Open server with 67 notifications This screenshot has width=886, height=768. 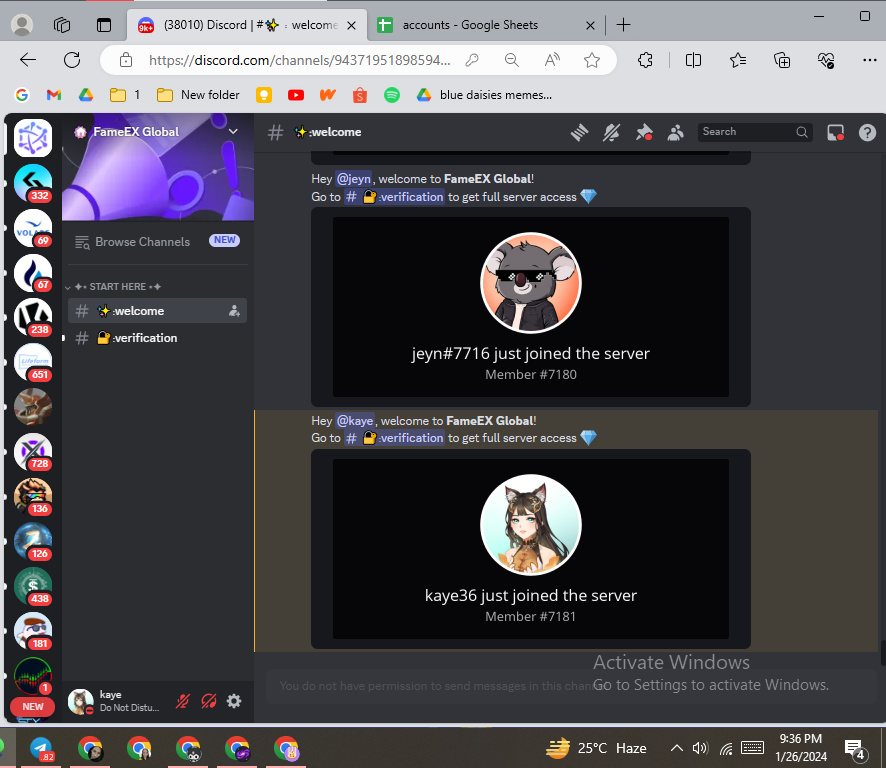coord(33,272)
